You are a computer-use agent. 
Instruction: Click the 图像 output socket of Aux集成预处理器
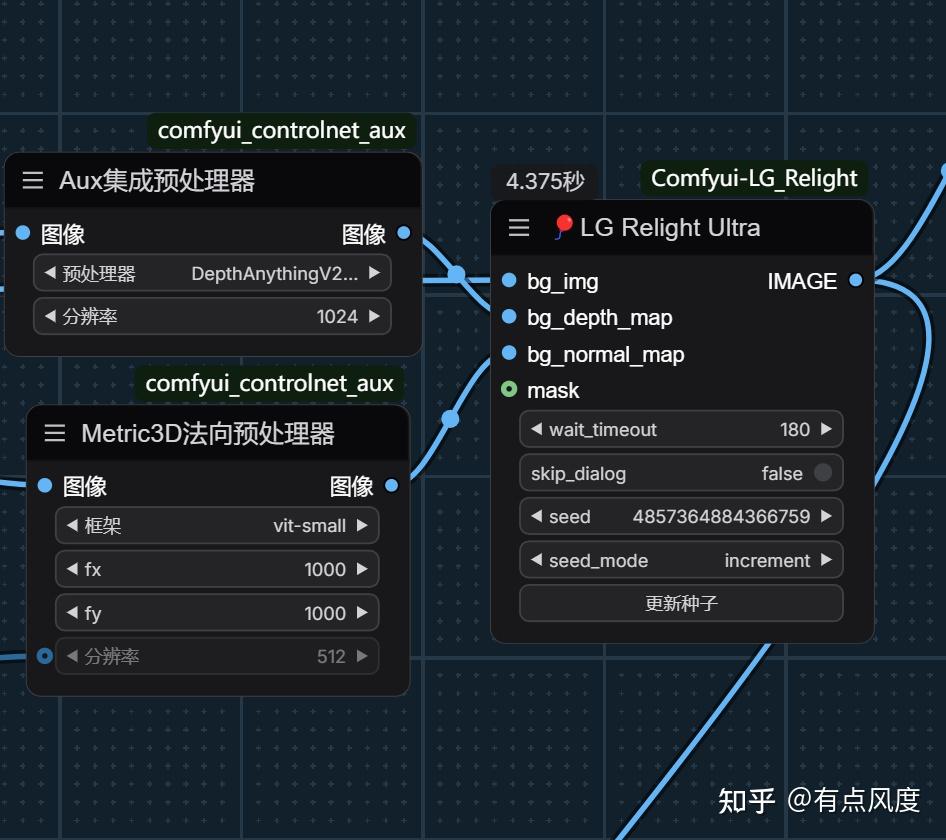(x=402, y=233)
